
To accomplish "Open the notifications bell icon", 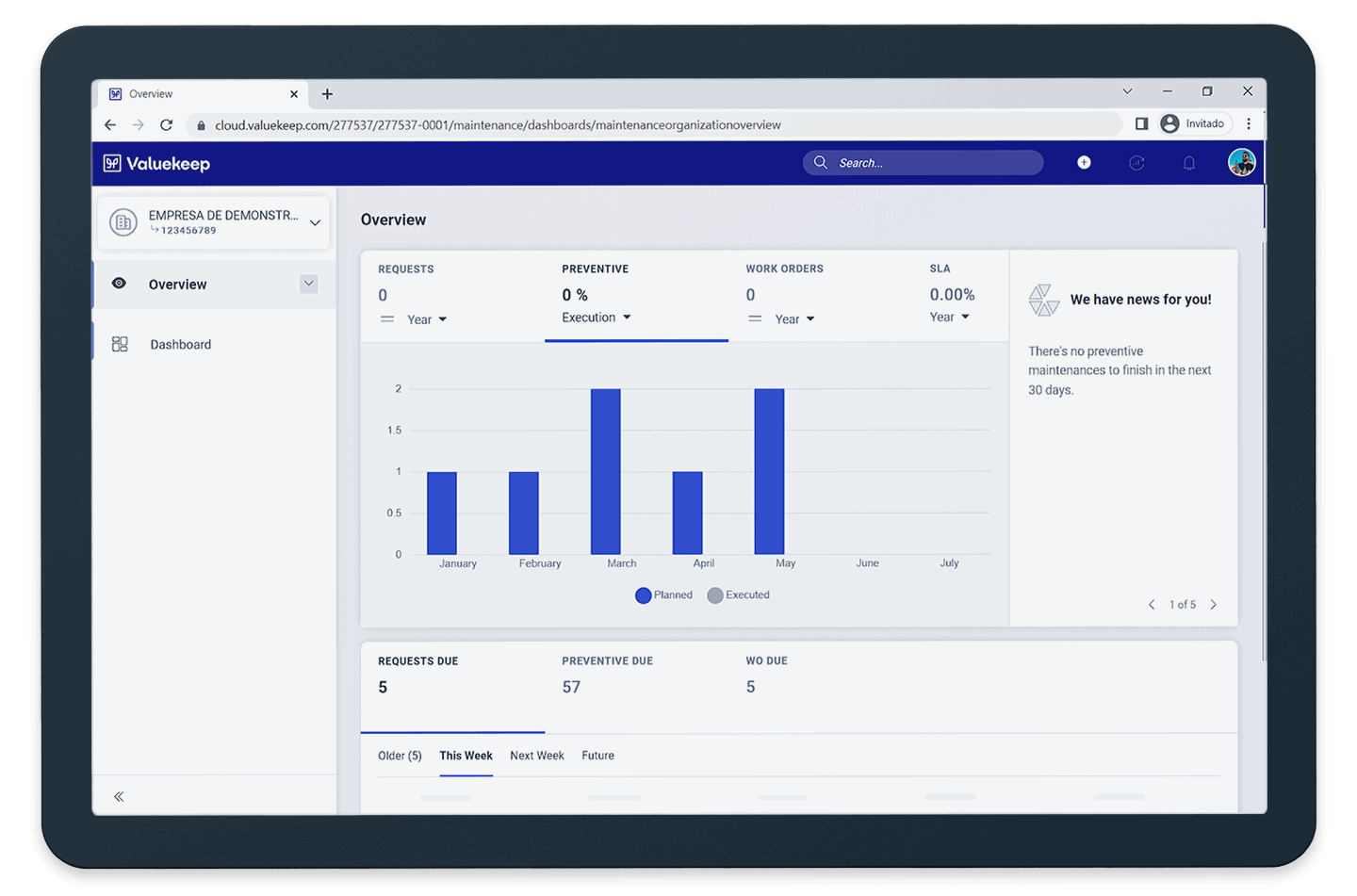I will click(x=1189, y=163).
